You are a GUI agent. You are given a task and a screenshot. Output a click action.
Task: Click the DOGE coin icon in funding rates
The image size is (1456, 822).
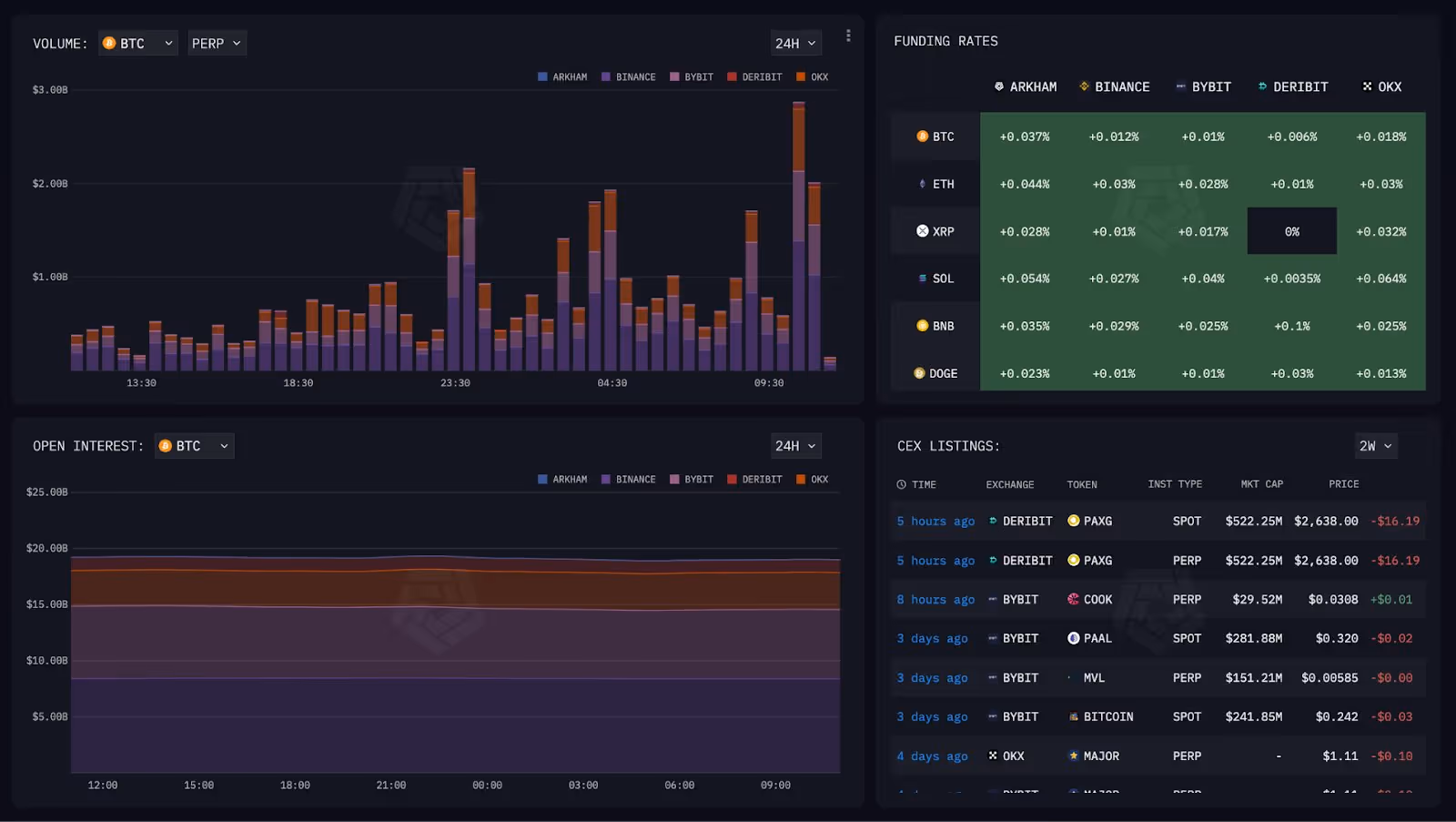tap(919, 373)
